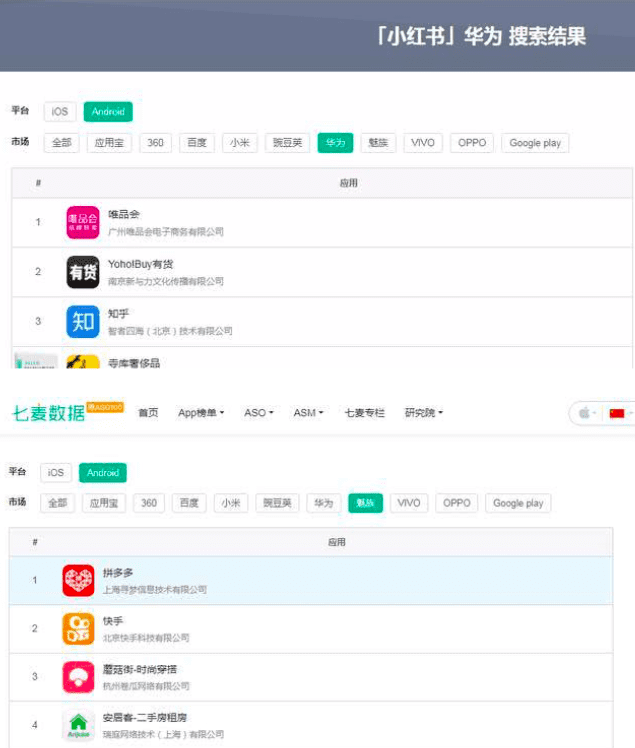635x748 pixels.
Task: Open the 唯品会 app name link
Action: pos(124,214)
